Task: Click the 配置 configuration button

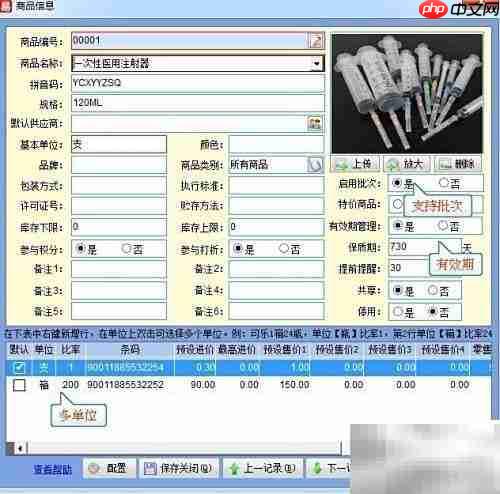Action: coord(110,468)
